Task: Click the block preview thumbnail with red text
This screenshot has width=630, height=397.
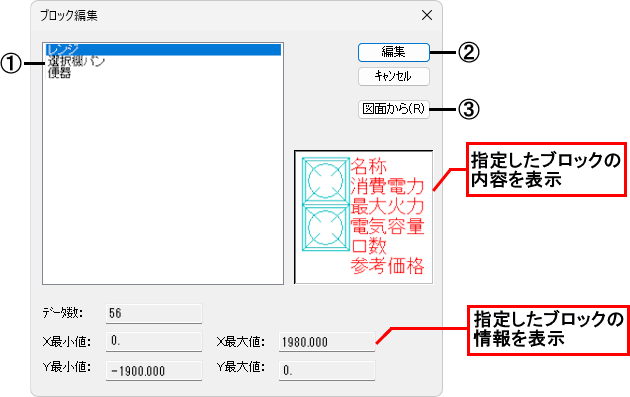Action: (x=364, y=217)
